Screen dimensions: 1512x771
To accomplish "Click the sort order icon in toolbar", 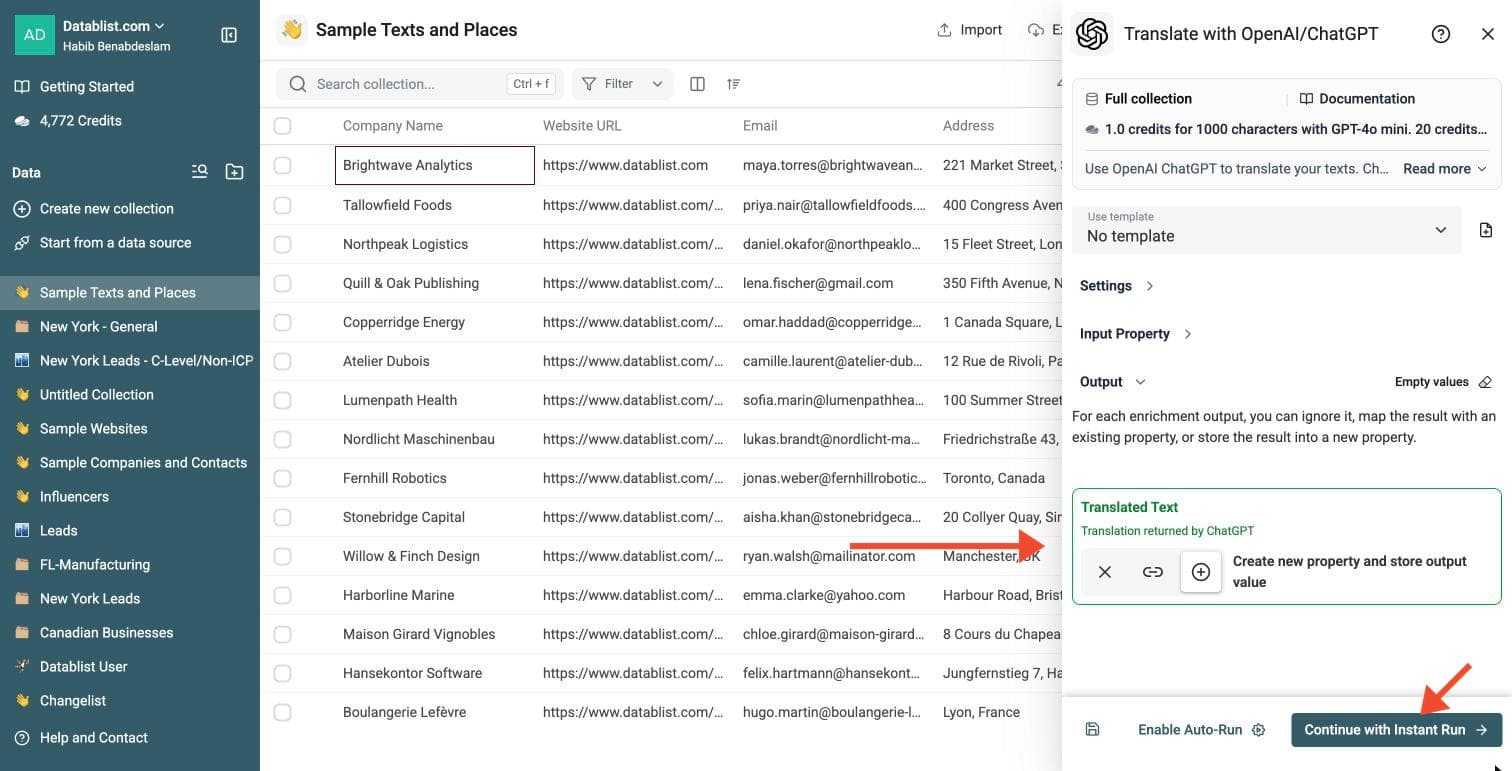I will pos(733,84).
